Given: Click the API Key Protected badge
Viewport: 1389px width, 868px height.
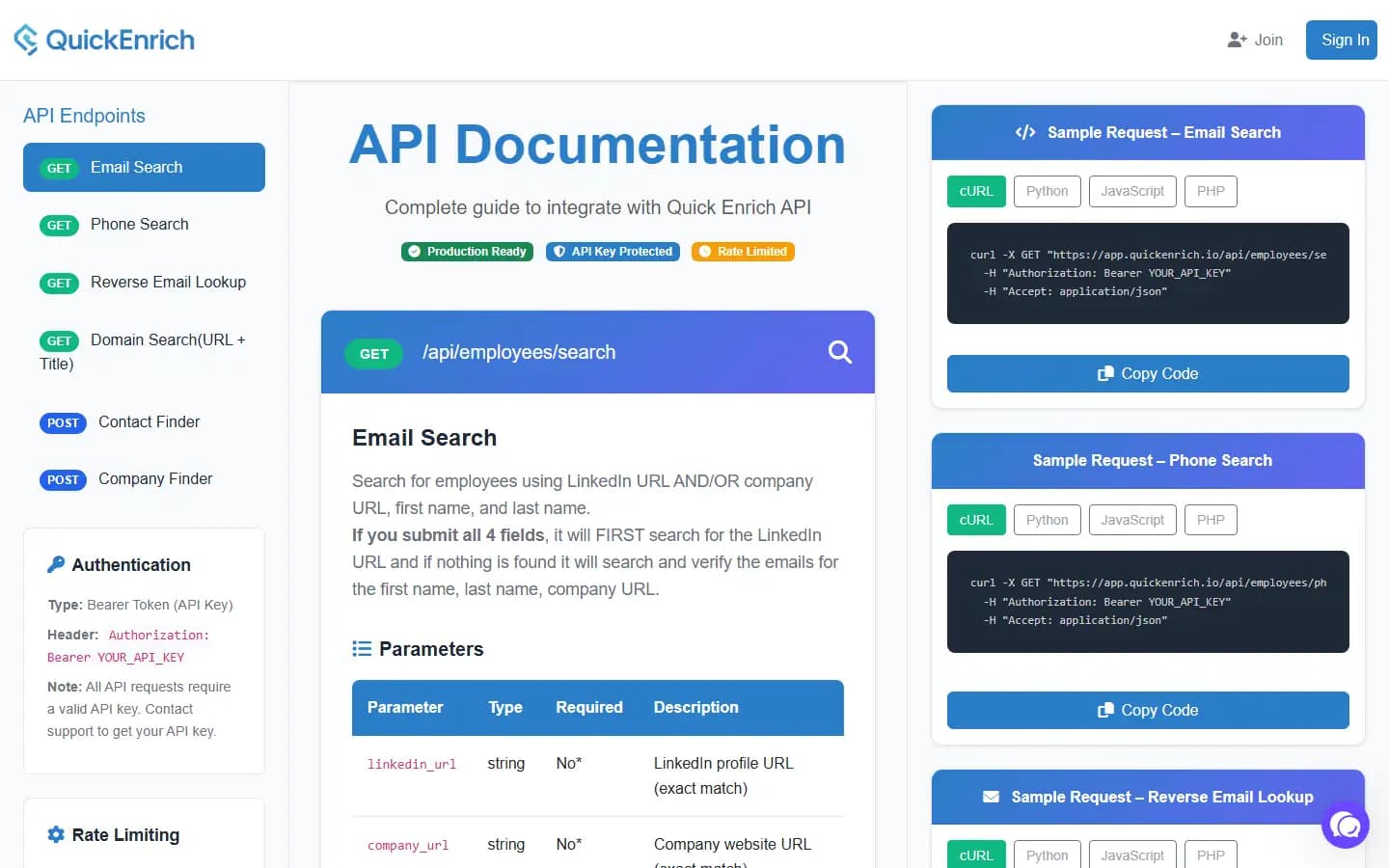Looking at the screenshot, I should point(613,252).
